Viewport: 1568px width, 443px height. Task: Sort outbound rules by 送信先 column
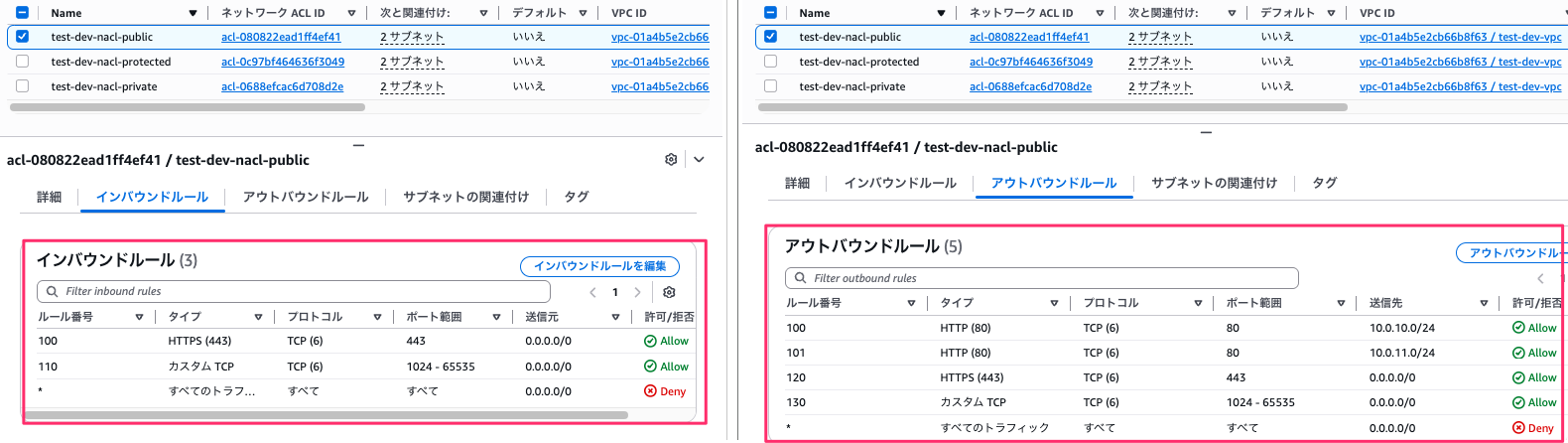1484,303
